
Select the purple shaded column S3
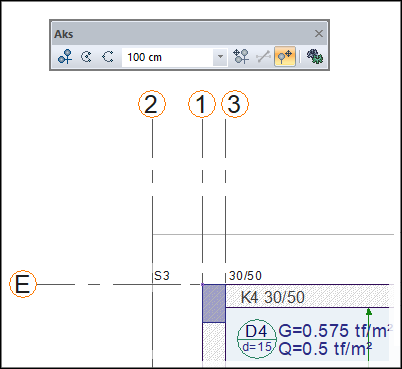point(214,304)
